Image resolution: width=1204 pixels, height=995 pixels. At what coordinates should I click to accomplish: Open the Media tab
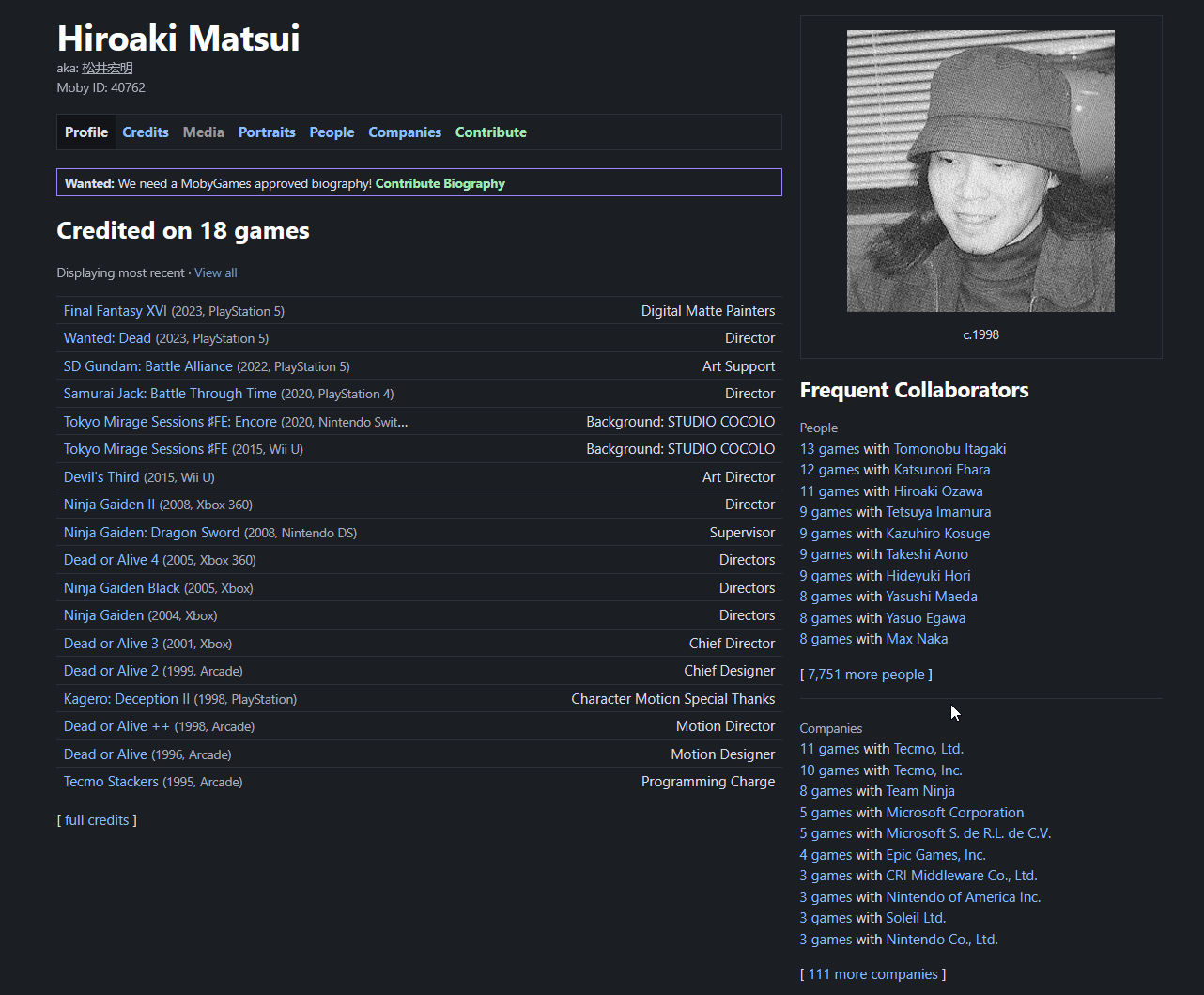tap(204, 132)
